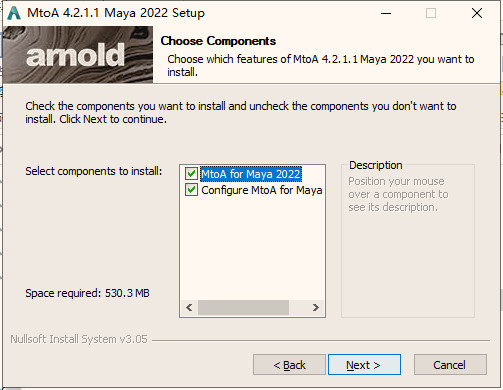
Task: Click the Space required 530.3 MB label
Action: [x=87, y=293]
